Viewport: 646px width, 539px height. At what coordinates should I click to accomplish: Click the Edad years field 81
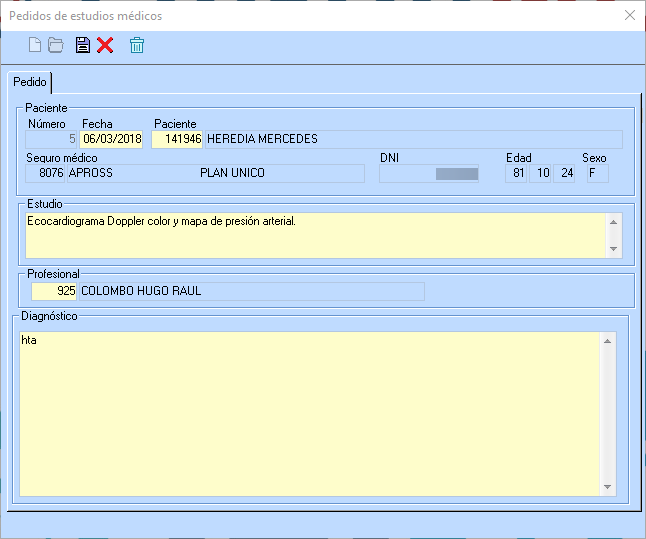click(516, 173)
